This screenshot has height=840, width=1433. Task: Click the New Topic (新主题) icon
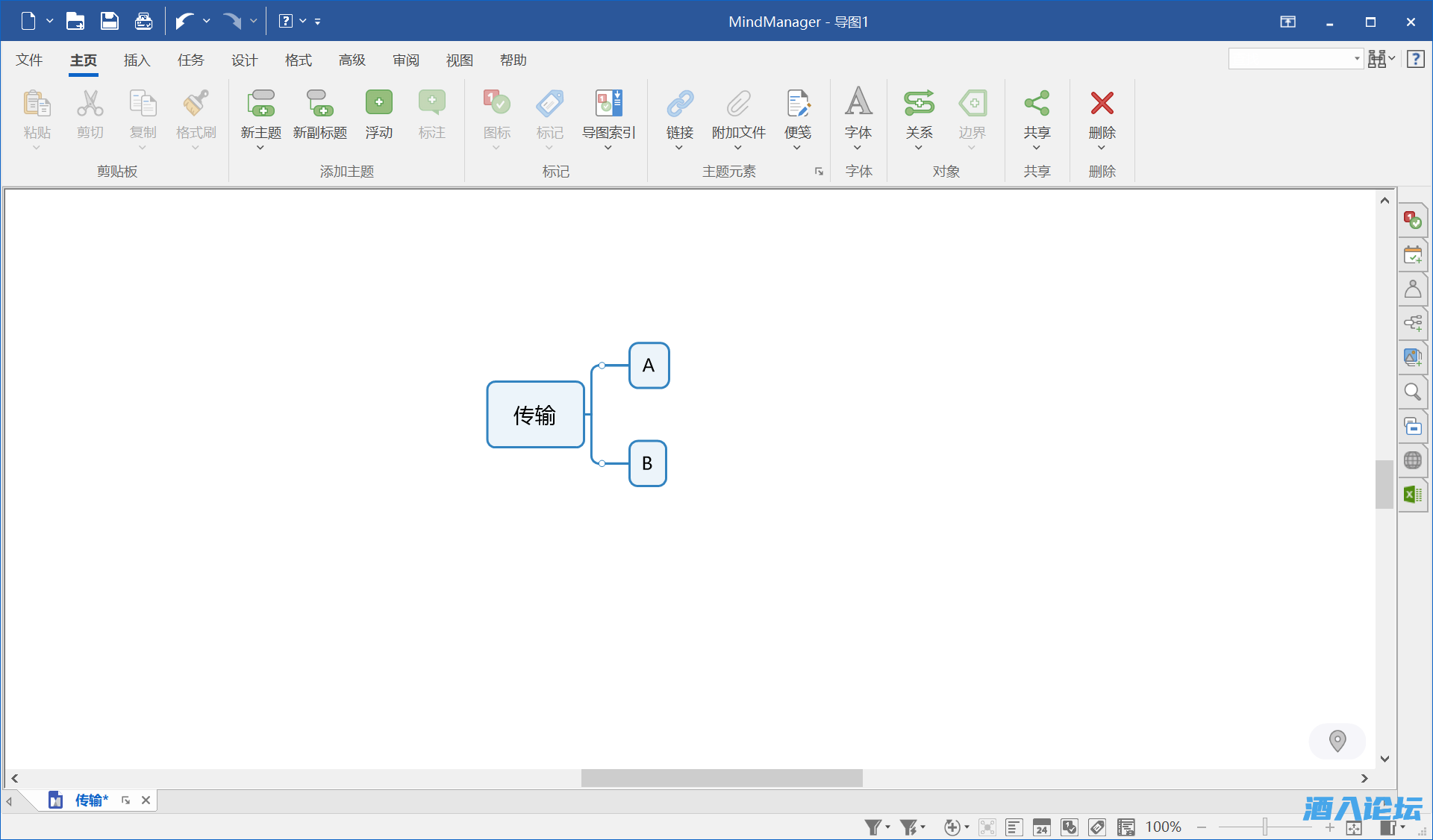tap(260, 104)
